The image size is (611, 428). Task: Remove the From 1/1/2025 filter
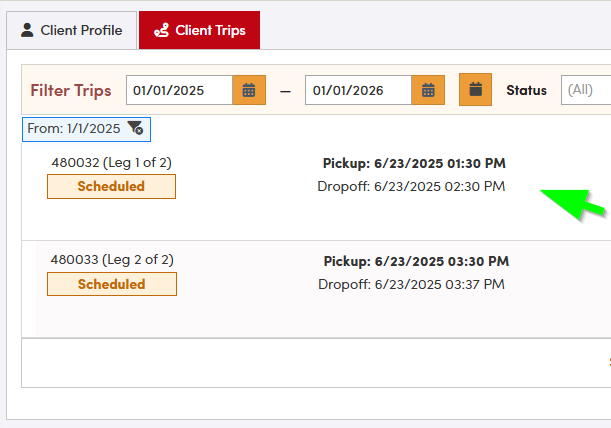click(136, 128)
